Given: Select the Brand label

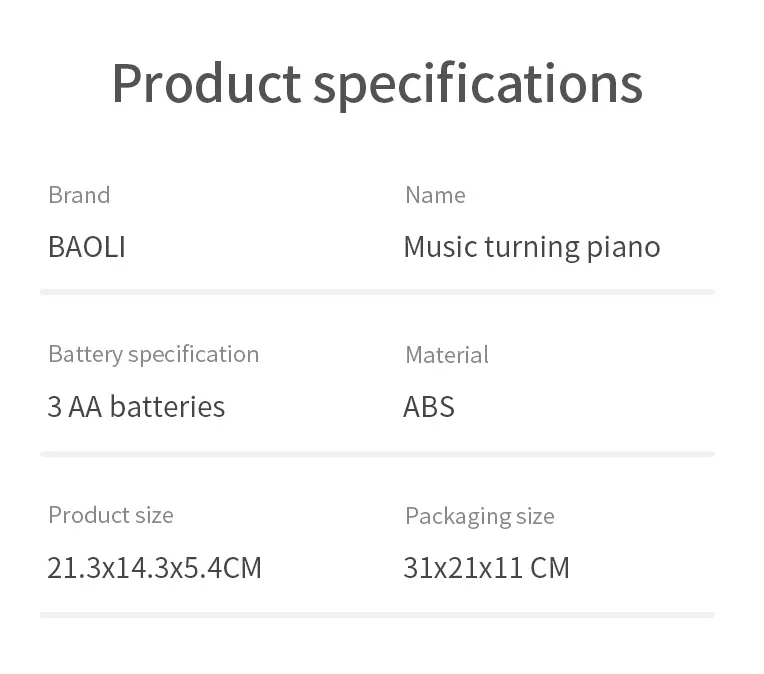Looking at the screenshot, I should click(79, 195).
